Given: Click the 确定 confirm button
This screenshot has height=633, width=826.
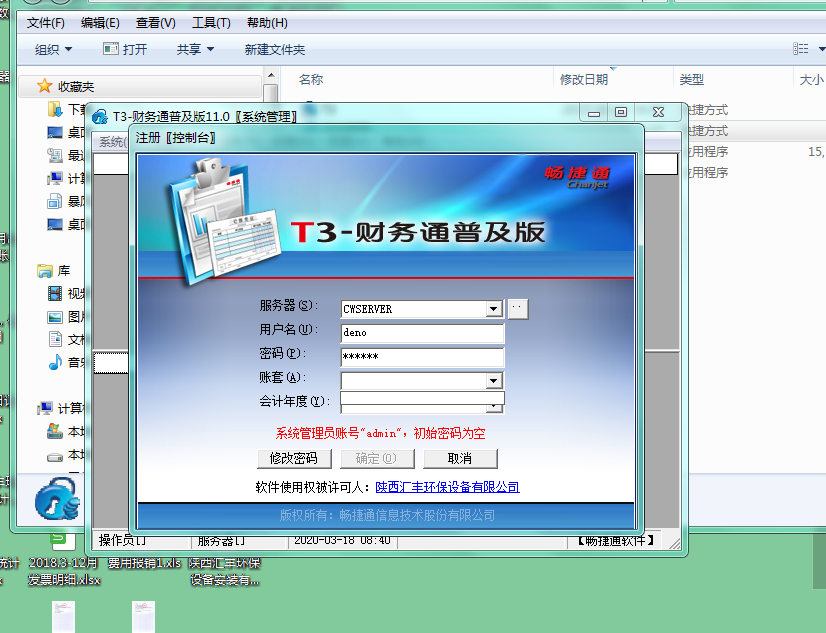Looking at the screenshot, I should [377, 458].
